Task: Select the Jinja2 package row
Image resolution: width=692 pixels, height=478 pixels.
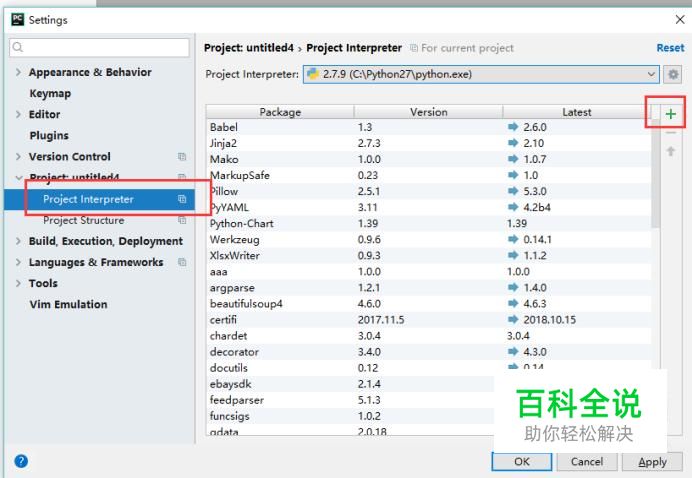Action: click(x=429, y=143)
